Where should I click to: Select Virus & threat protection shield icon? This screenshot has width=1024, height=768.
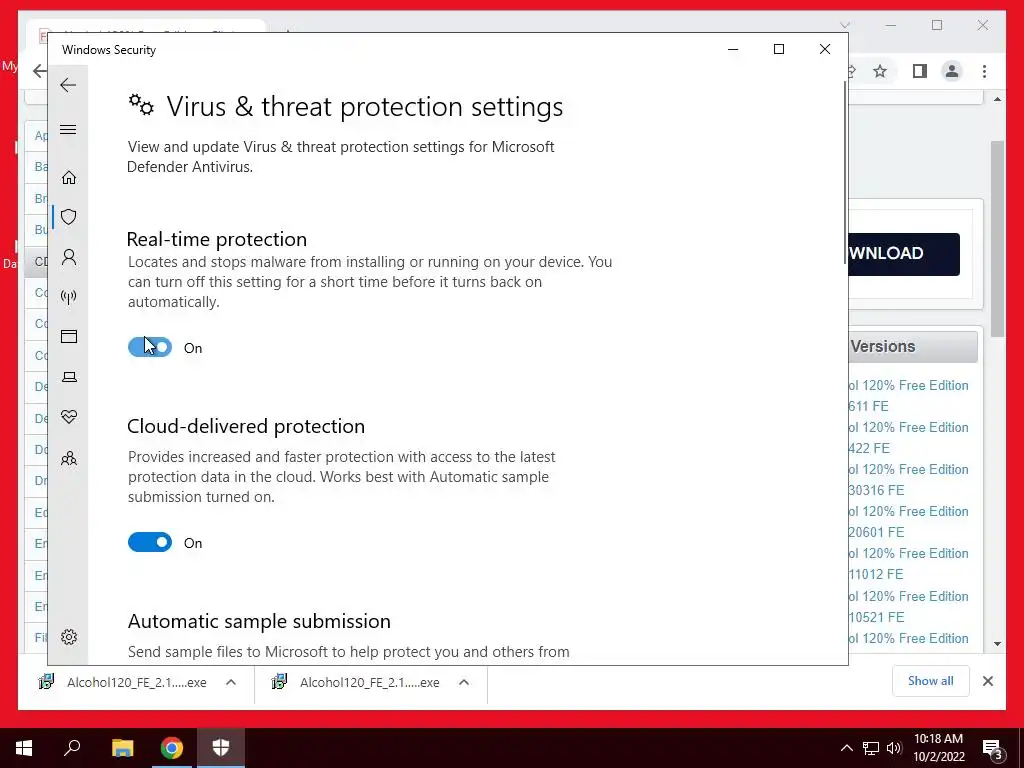(69, 217)
